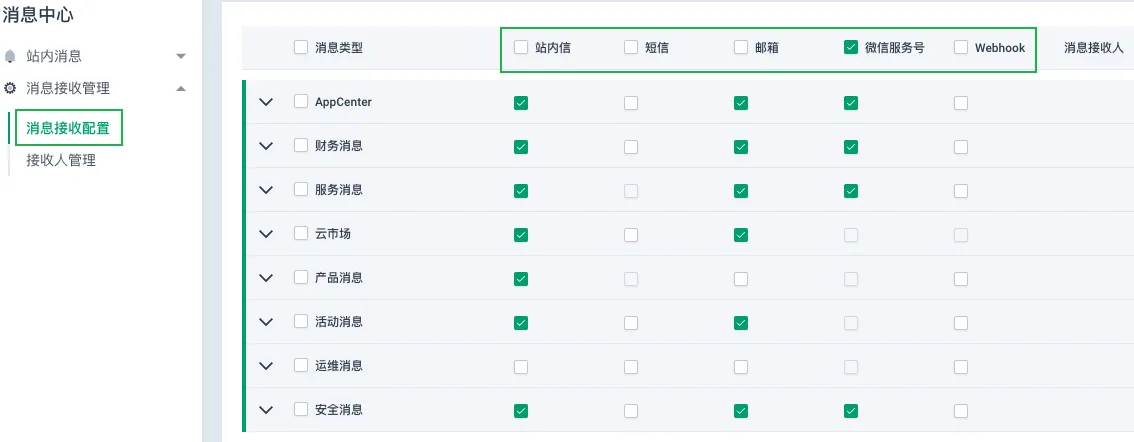Expand the 站内消息 menu arrow
The image size is (1134, 442).
pyautogui.click(x=181, y=56)
